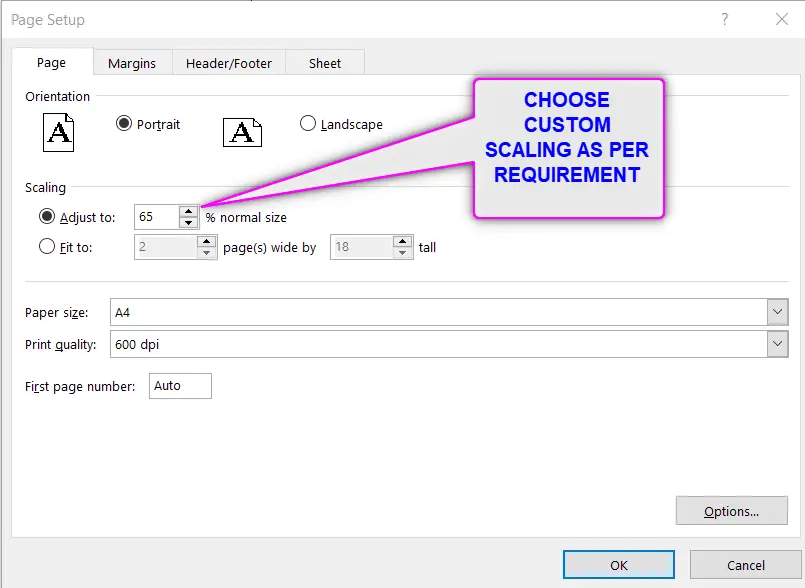
Task: Click the First page number label
Action: (x=80, y=386)
